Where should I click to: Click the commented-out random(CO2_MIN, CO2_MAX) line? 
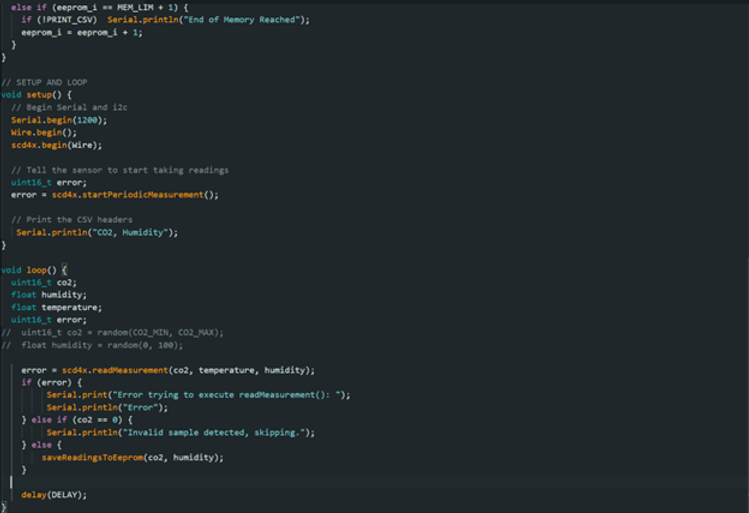click(112, 332)
